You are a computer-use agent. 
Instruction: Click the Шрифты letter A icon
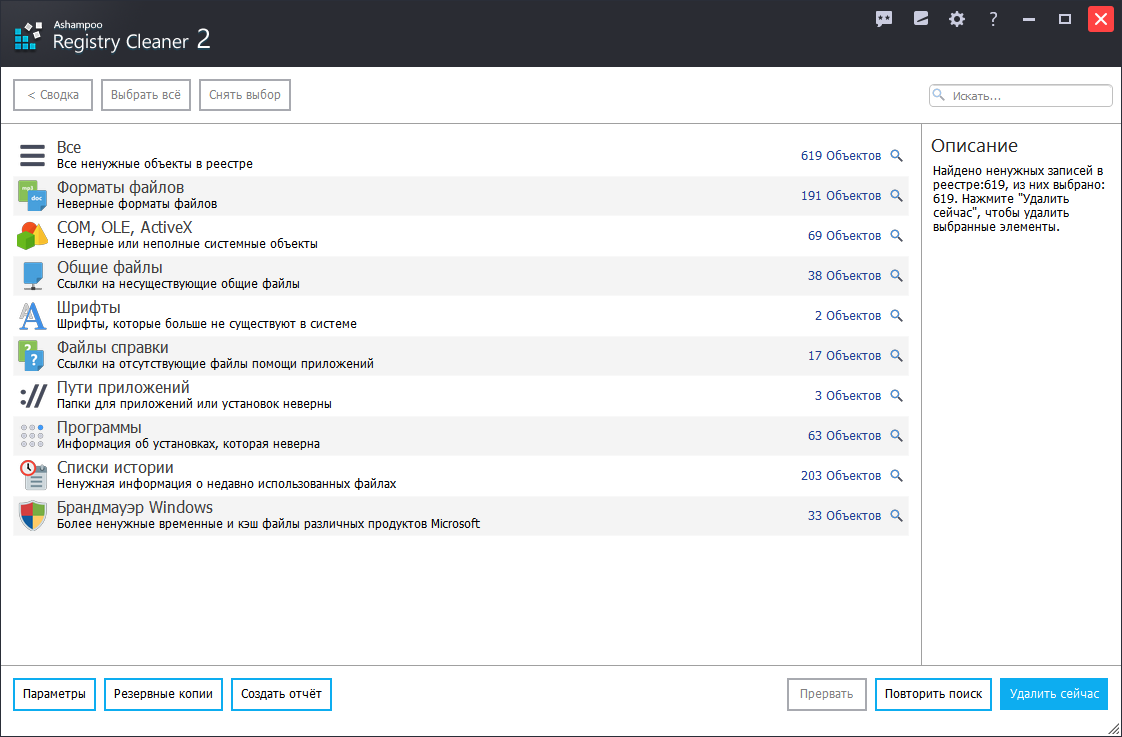(33, 315)
